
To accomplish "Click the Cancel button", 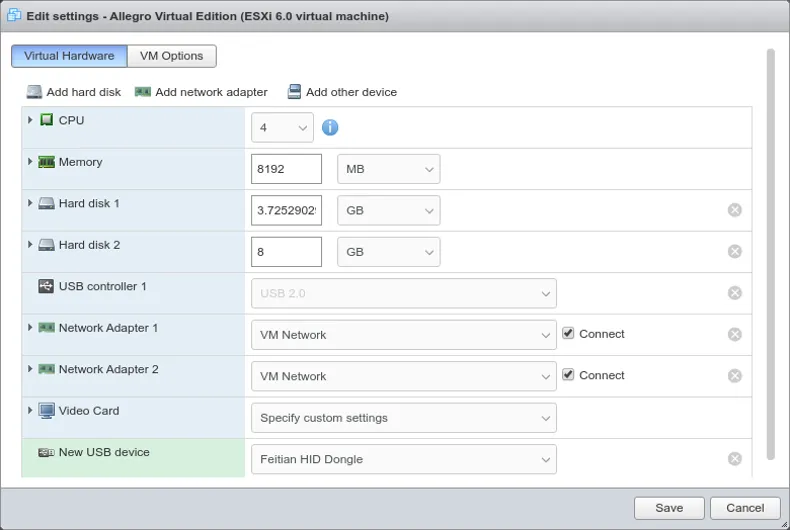I will [745, 508].
